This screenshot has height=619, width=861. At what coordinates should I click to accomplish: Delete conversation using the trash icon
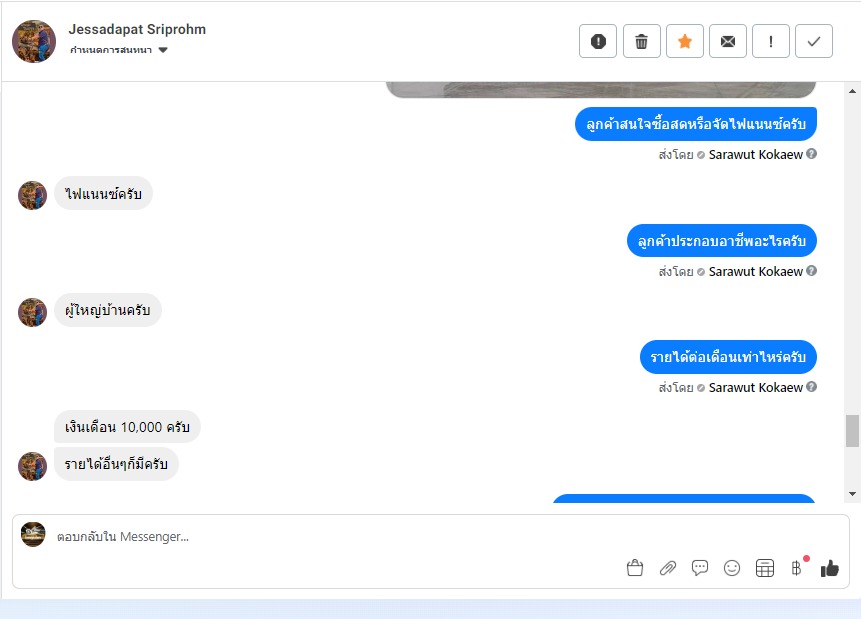click(641, 41)
